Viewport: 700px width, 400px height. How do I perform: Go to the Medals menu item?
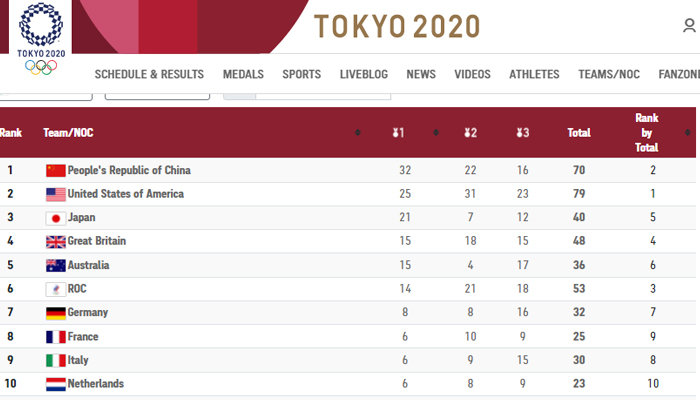[243, 74]
